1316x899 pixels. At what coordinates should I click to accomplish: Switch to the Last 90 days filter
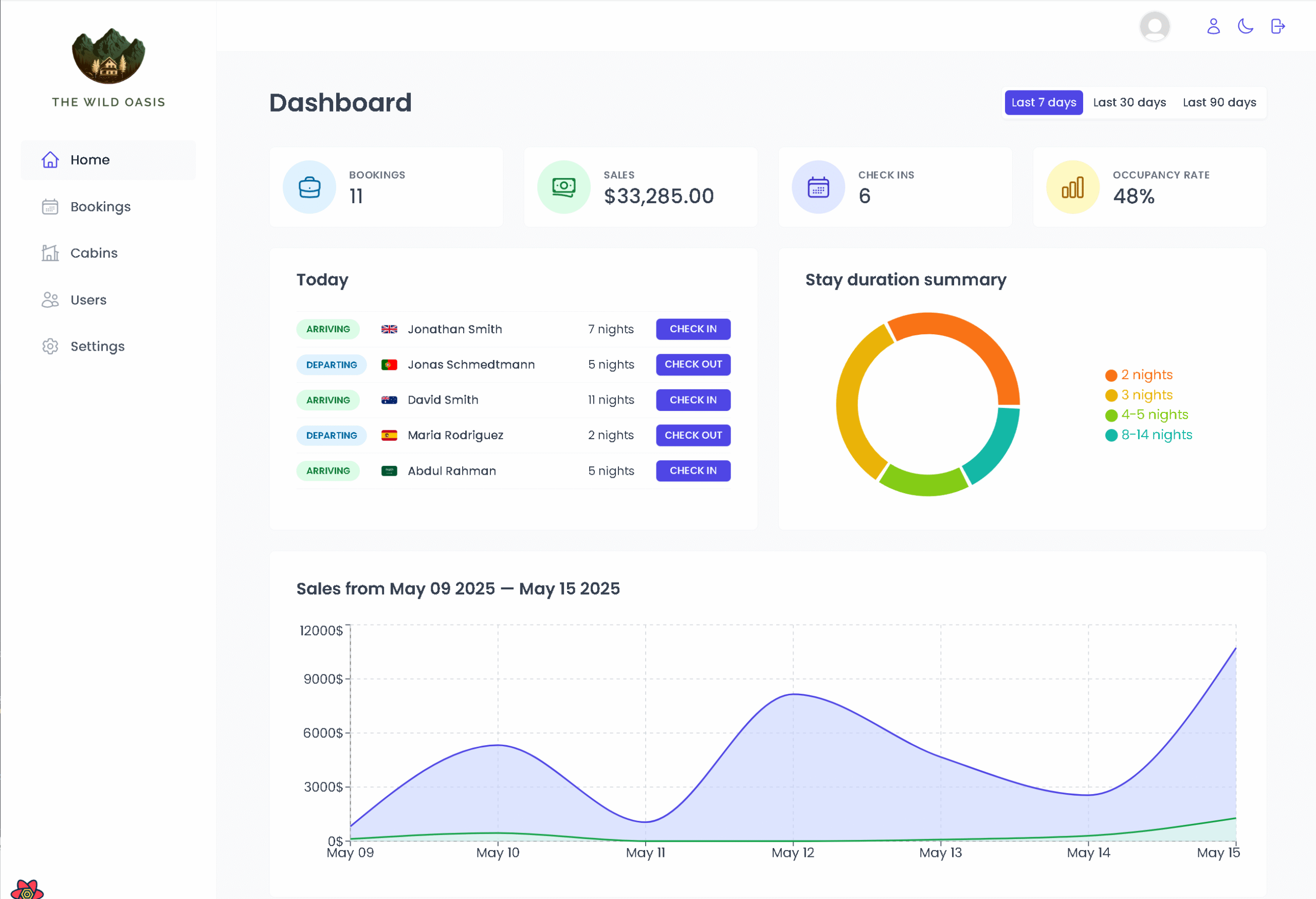click(x=1219, y=102)
